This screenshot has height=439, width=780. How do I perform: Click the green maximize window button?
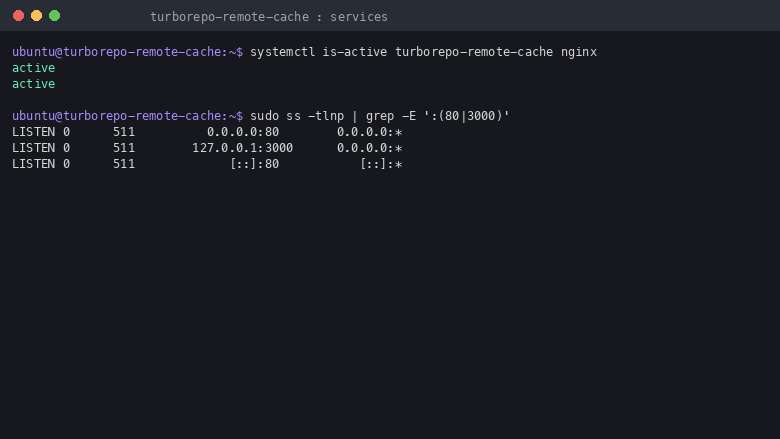(x=55, y=16)
